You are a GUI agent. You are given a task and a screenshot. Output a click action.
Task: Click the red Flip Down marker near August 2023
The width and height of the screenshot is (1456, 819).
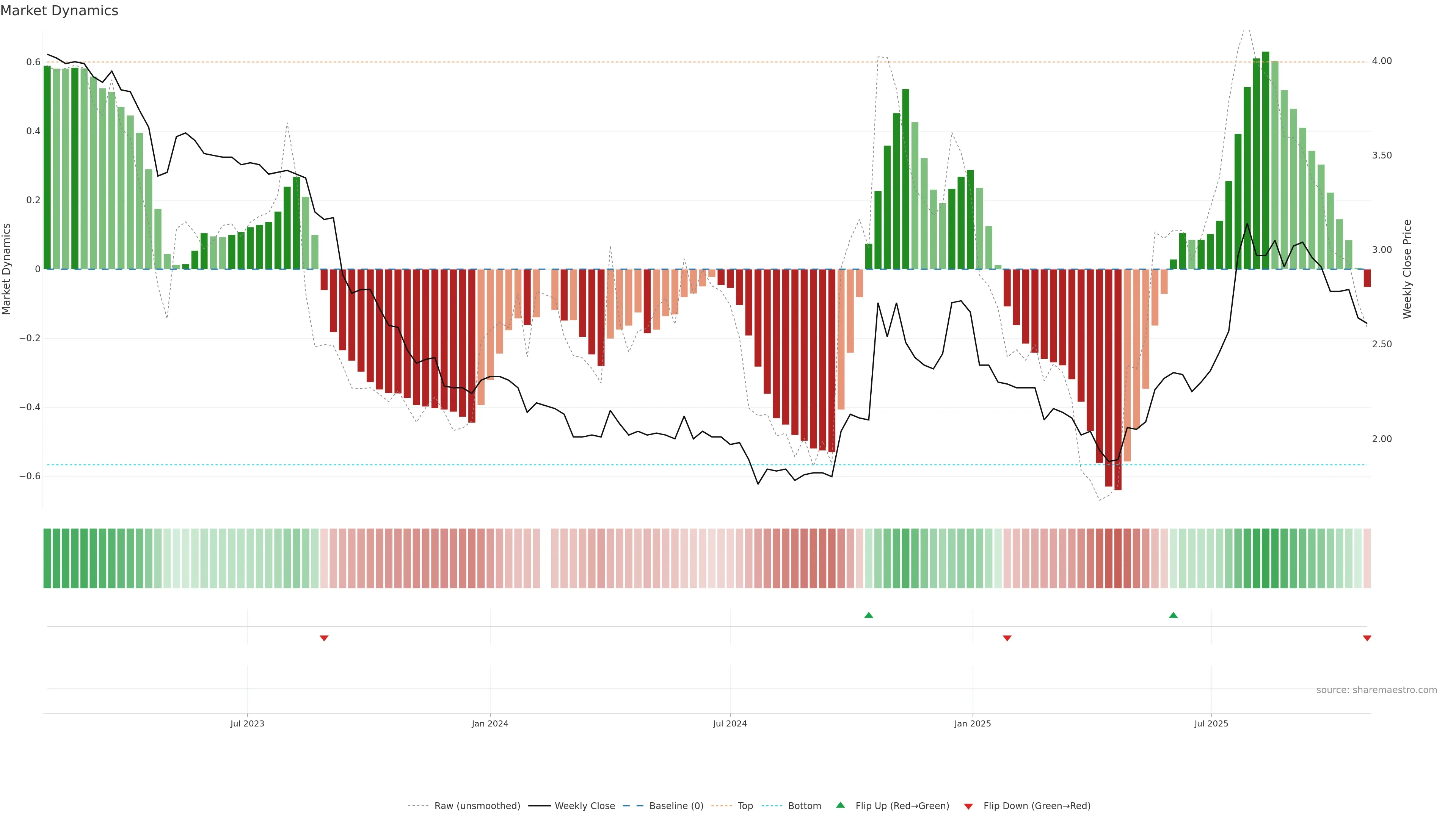tap(324, 638)
